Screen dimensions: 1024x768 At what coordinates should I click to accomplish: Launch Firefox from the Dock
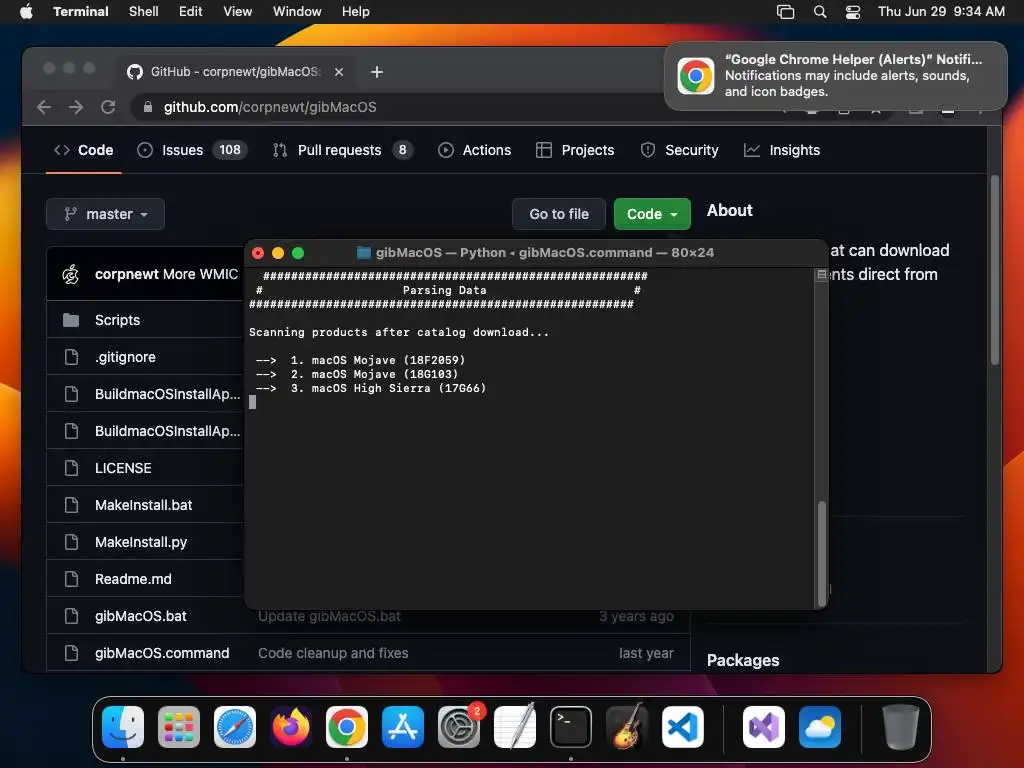pyautogui.click(x=291, y=727)
